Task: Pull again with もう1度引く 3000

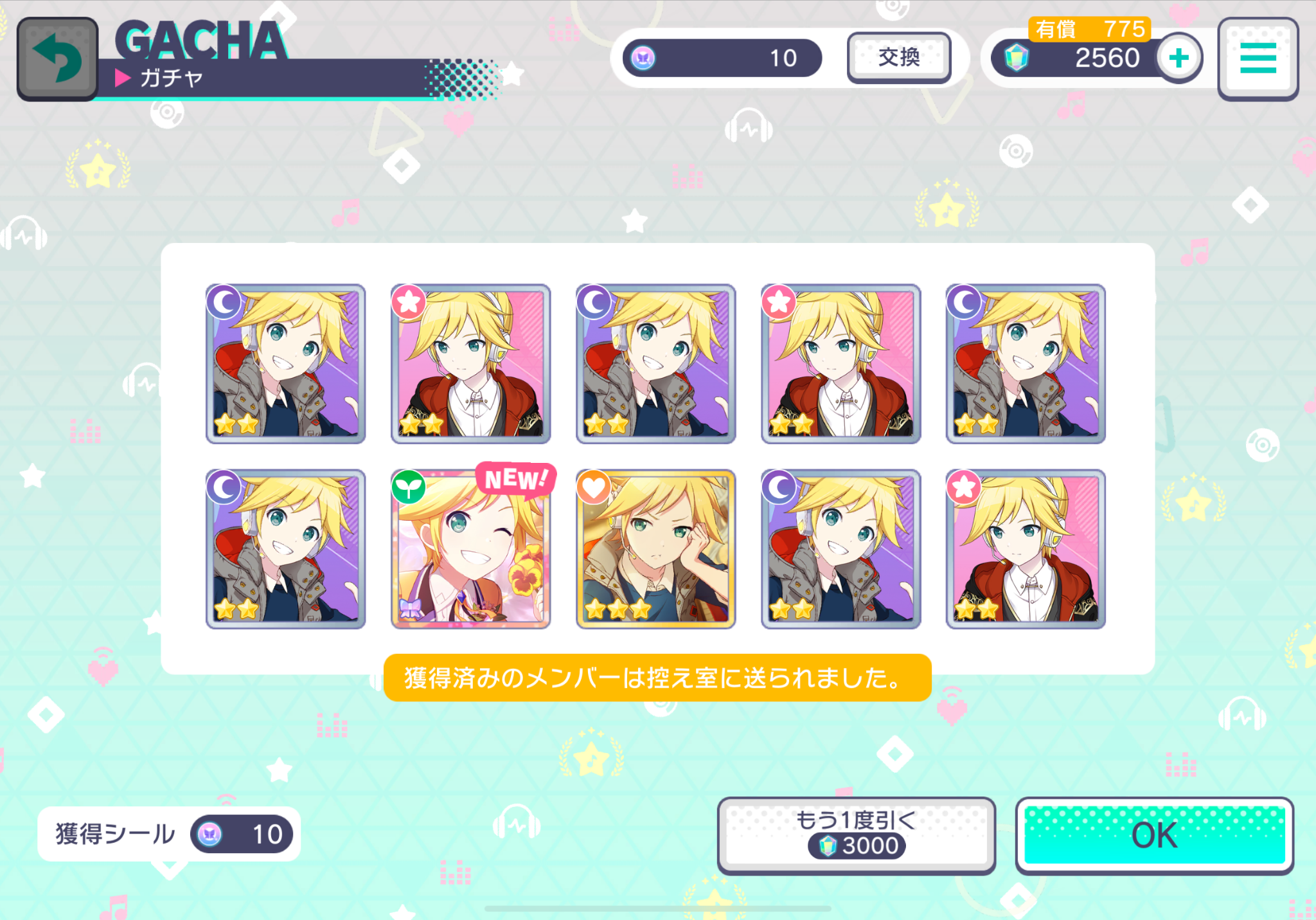Action: (x=856, y=835)
